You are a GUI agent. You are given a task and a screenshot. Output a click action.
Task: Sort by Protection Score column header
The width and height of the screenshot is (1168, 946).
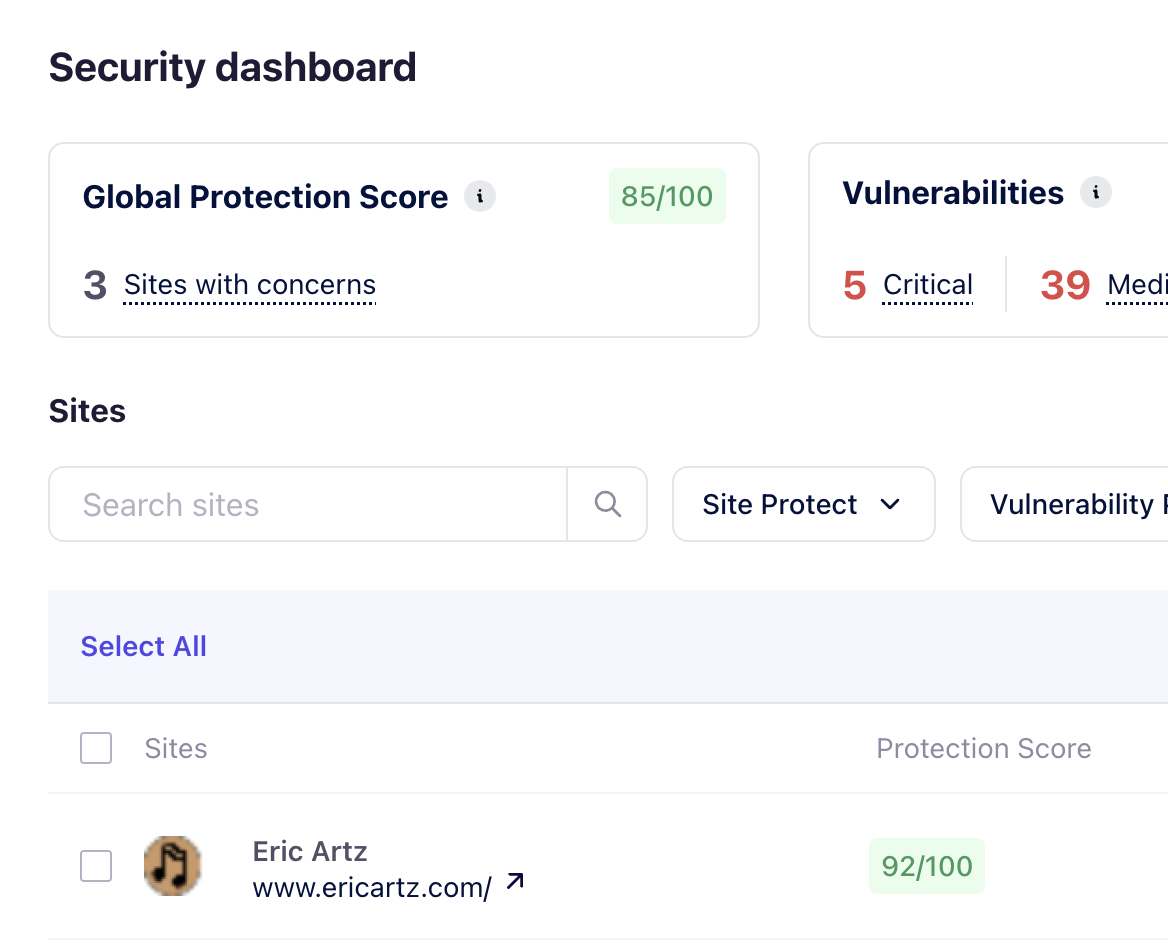983,748
